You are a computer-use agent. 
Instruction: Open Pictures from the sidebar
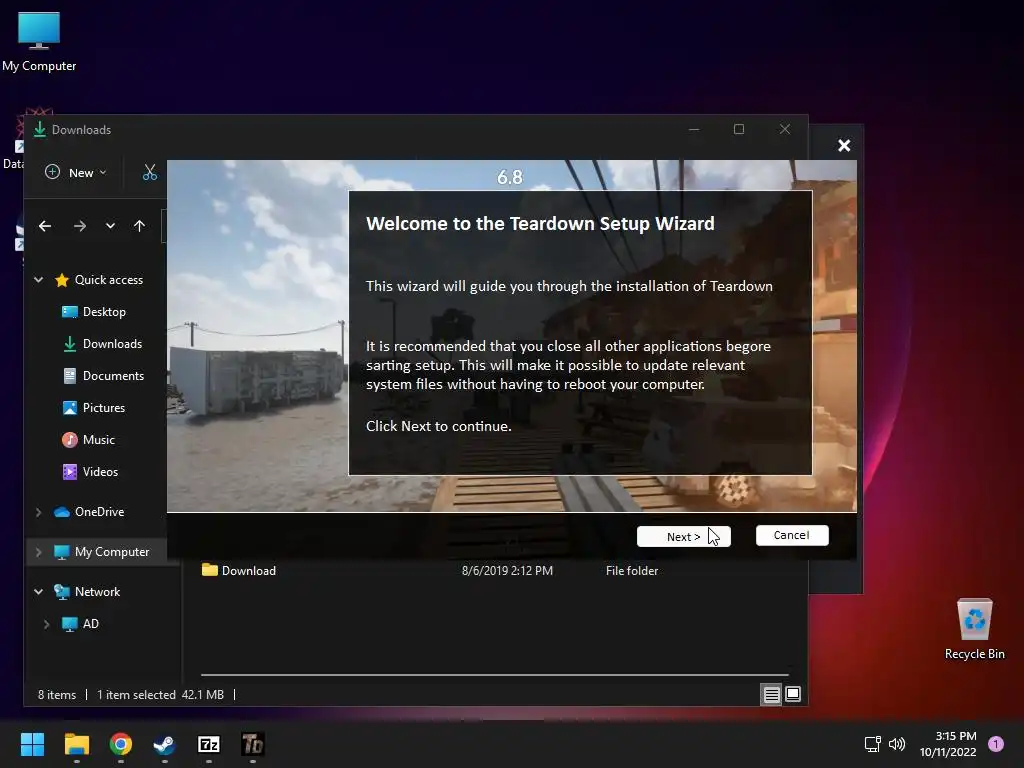(103, 408)
